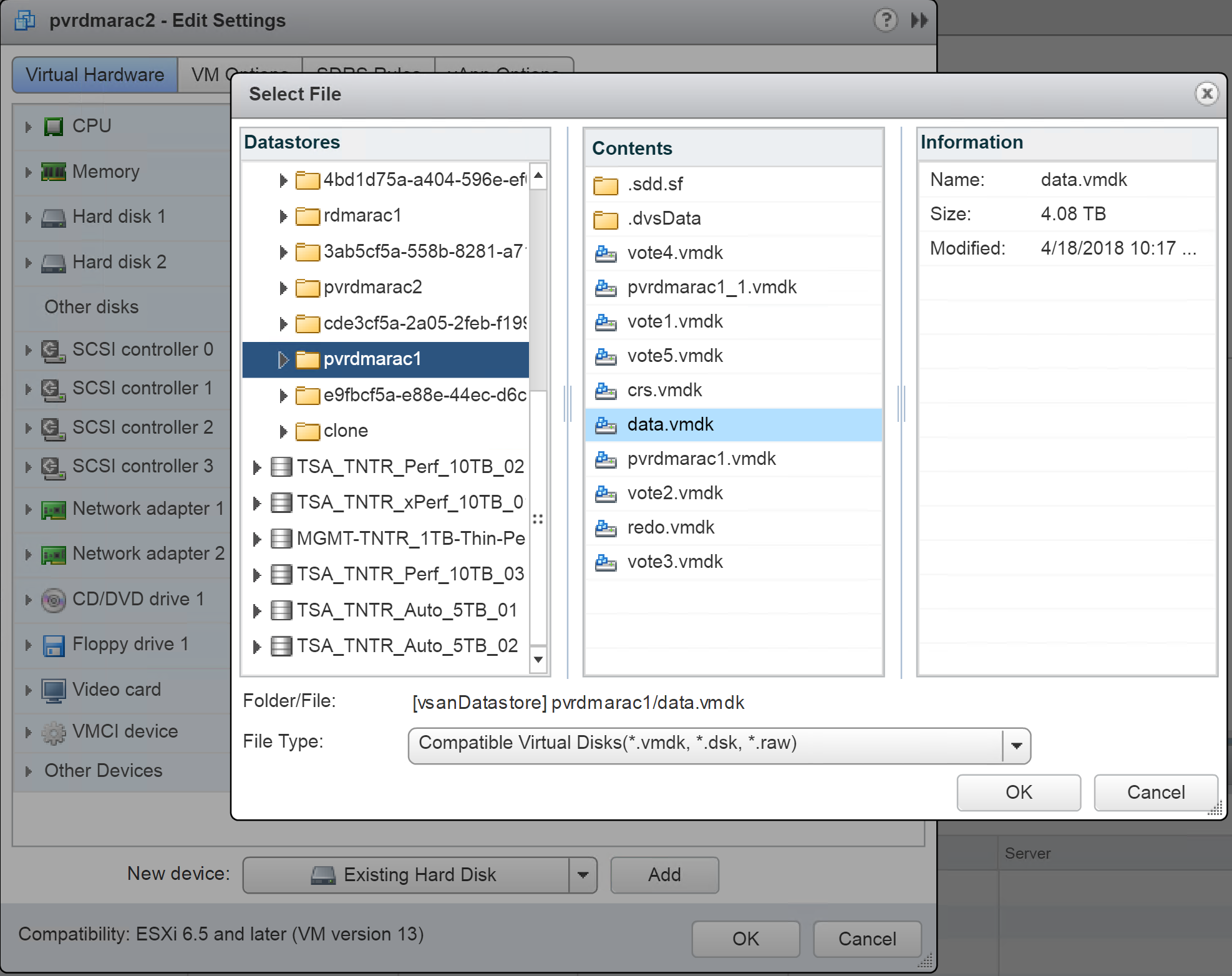Click the help question mark icon
Screen dimensions: 1232x976
click(885, 21)
